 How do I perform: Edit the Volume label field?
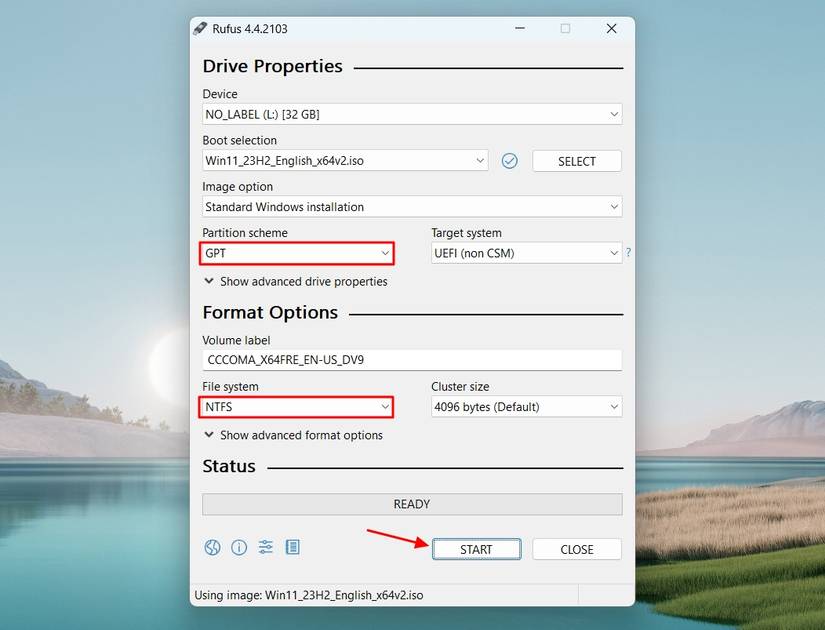[412, 360]
